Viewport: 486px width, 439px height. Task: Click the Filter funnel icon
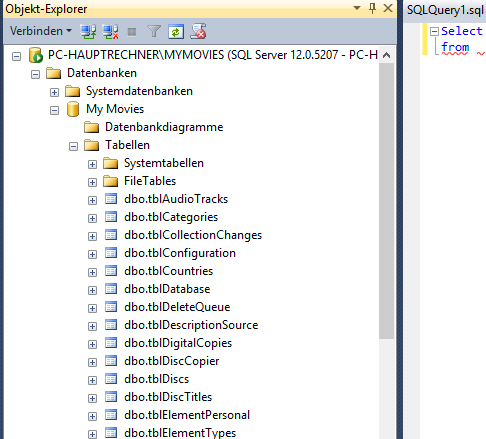click(x=154, y=32)
